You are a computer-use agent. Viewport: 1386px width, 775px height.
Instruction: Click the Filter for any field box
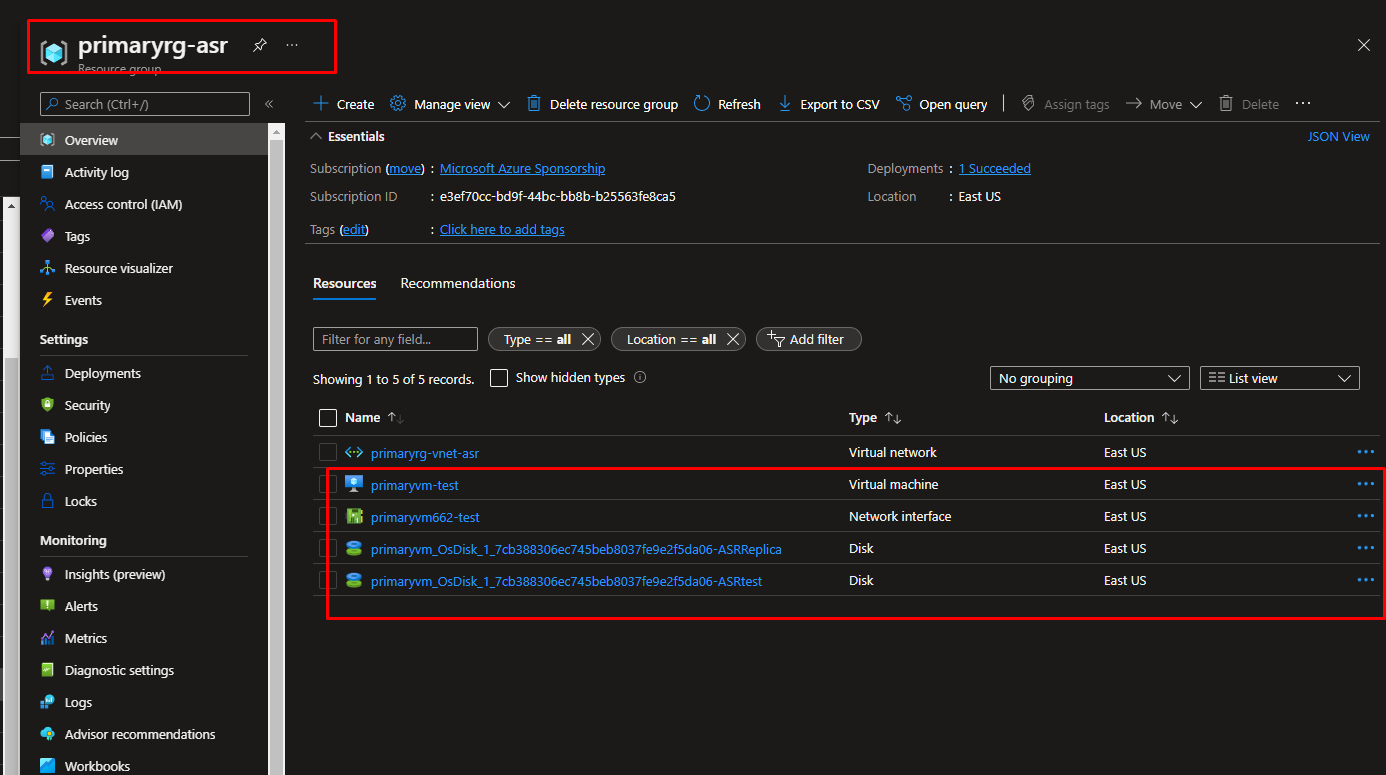click(x=395, y=339)
